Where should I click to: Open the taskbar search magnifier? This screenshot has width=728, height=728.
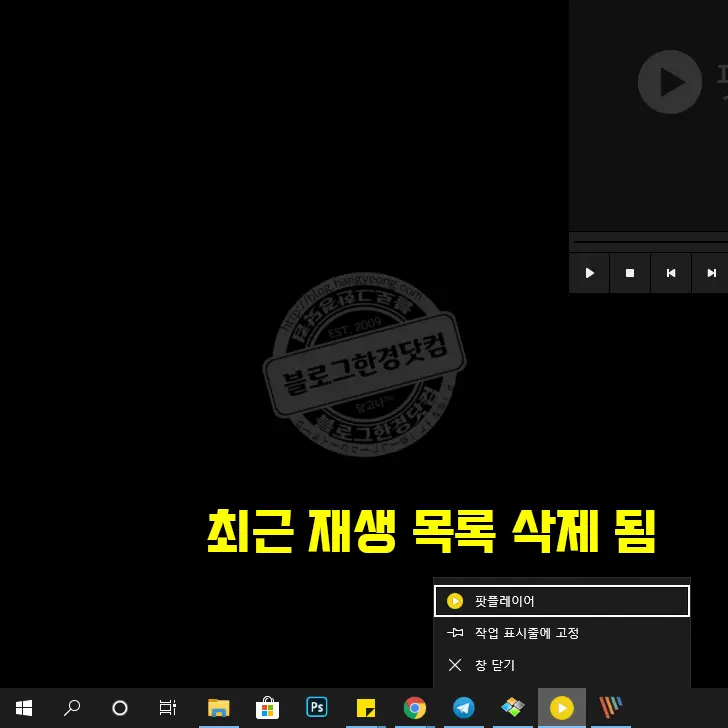click(x=72, y=708)
